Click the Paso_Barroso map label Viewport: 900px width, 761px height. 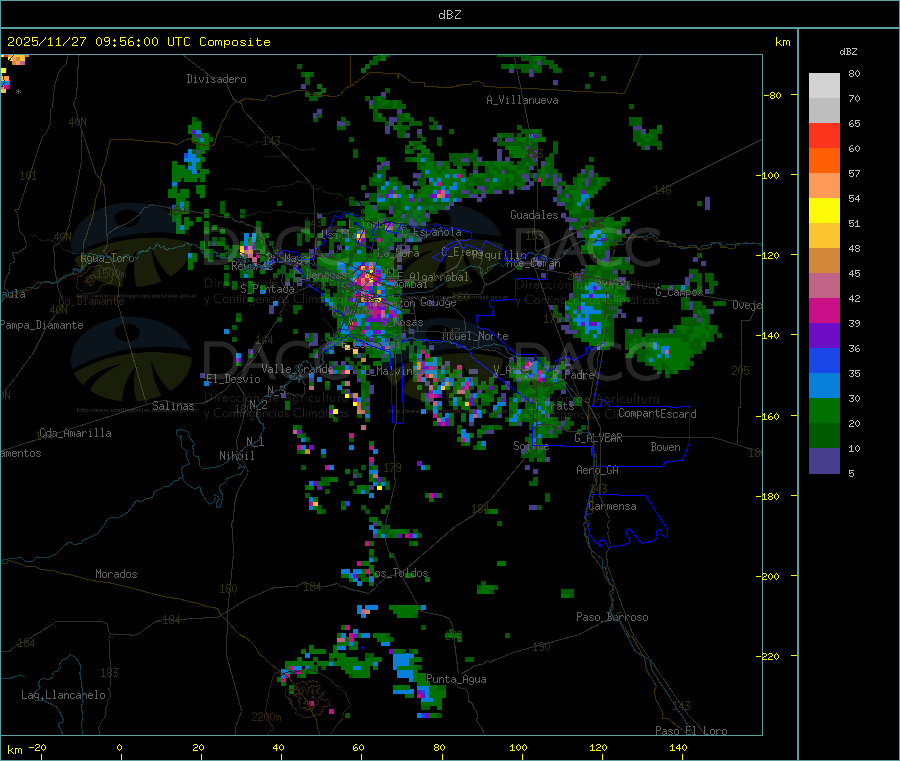[x=612, y=617]
